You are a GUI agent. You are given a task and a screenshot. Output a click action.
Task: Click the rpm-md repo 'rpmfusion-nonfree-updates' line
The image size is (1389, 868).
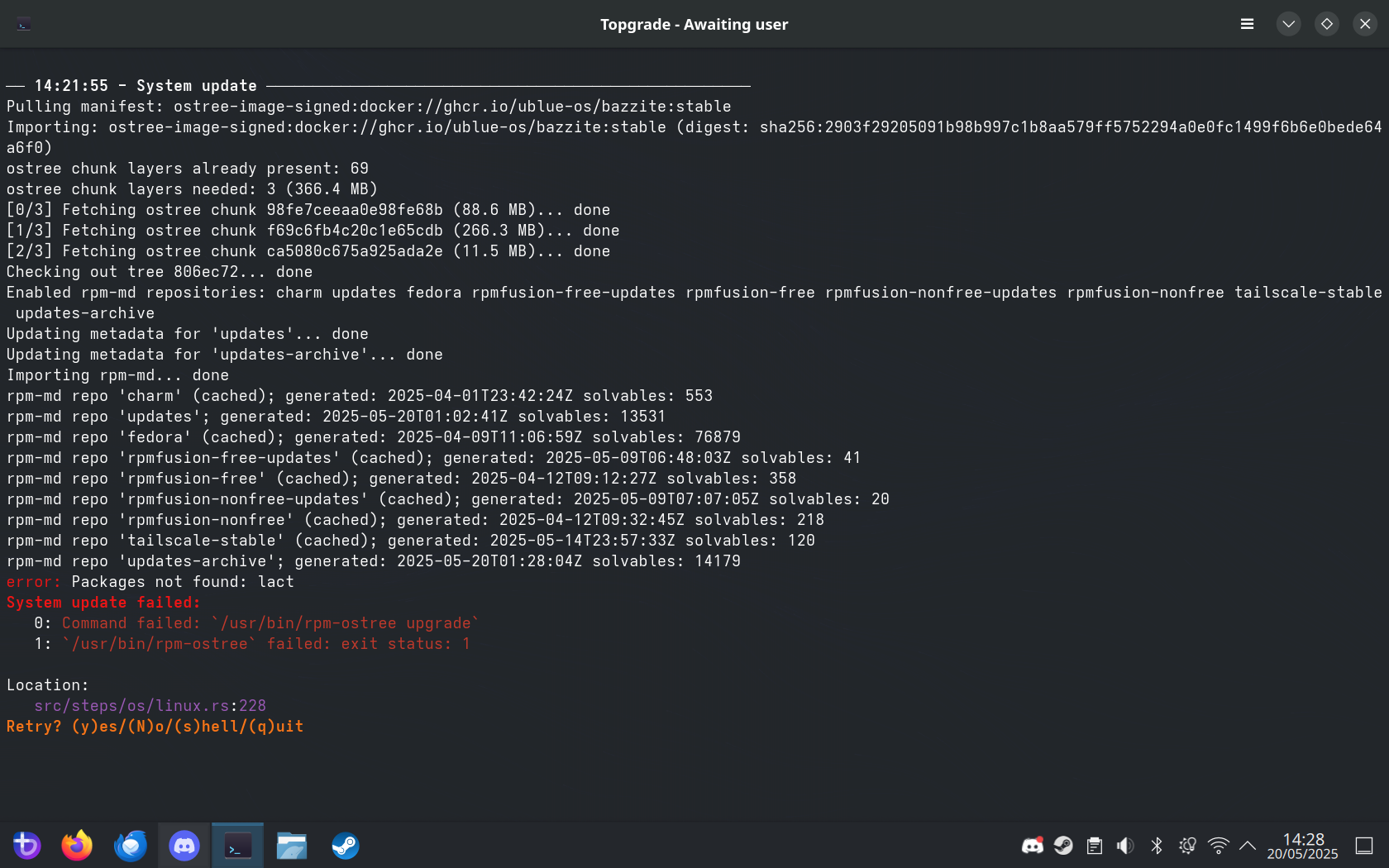448,499
